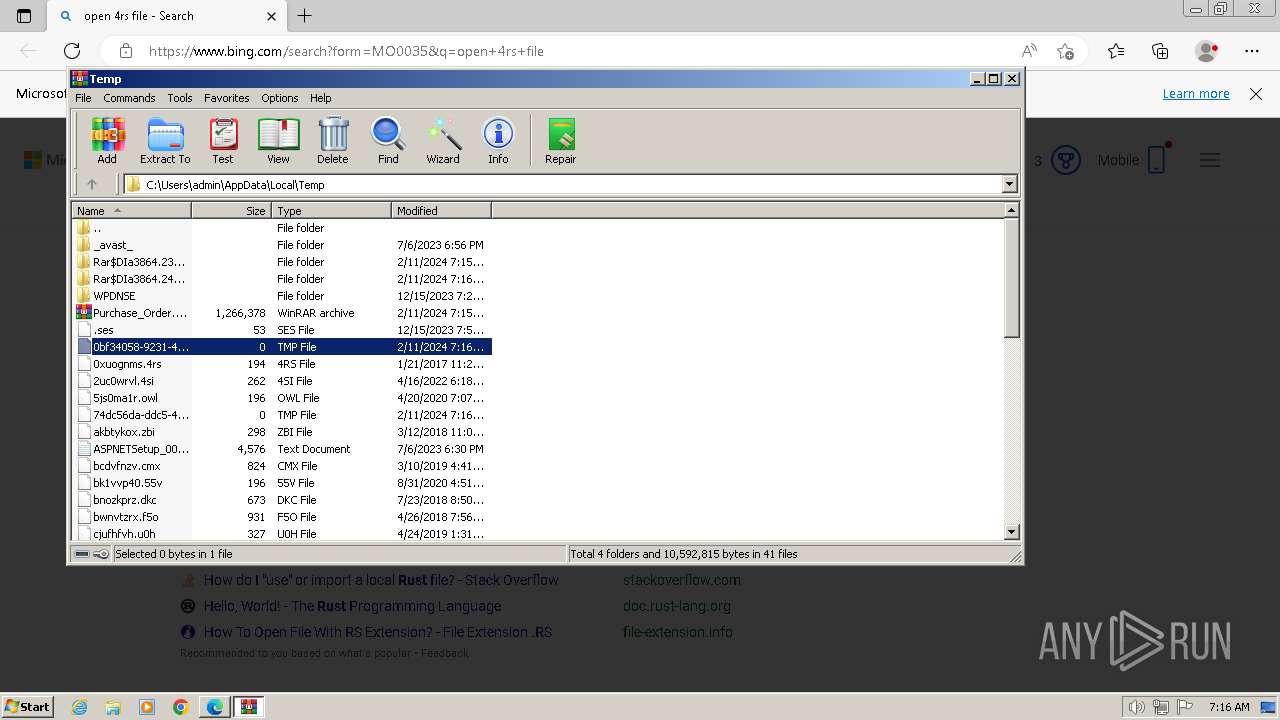
Task: Select the WPDNSE folder
Action: (282, 296)
